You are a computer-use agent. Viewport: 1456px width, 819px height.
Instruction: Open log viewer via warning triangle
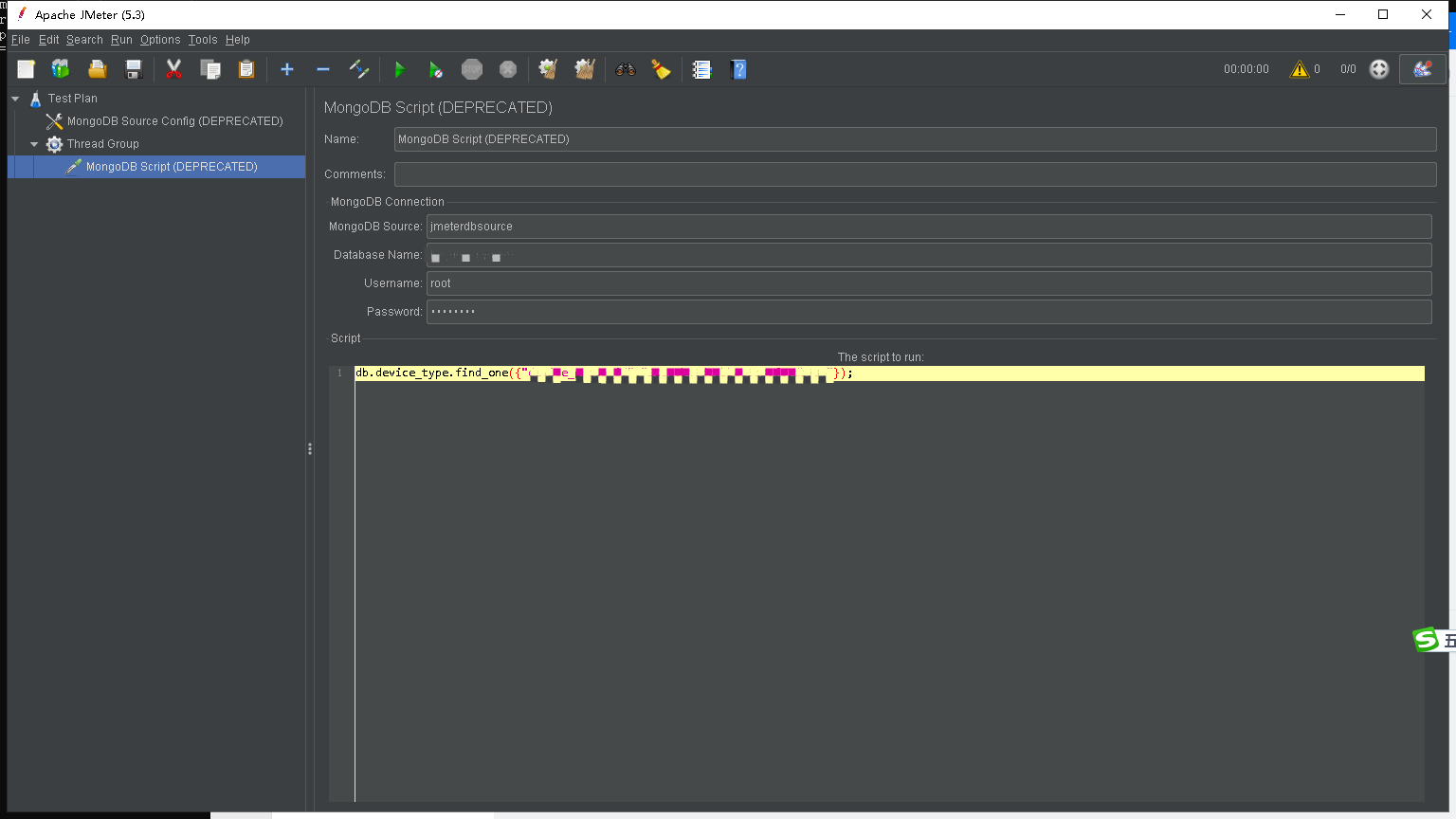(1300, 69)
